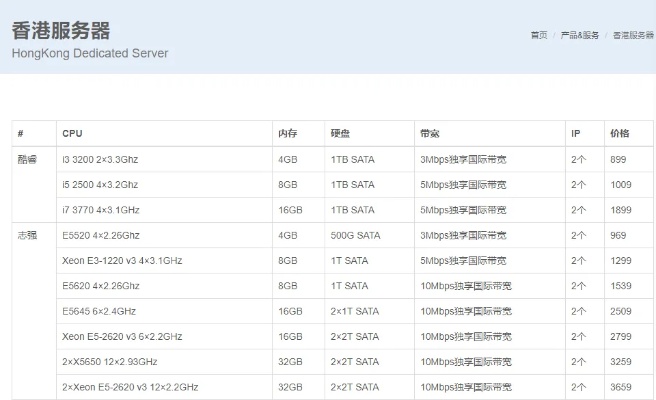The height and width of the screenshot is (400, 656).
Task: Select the 香港服务器 breadcrumb item
Action: tap(633, 35)
